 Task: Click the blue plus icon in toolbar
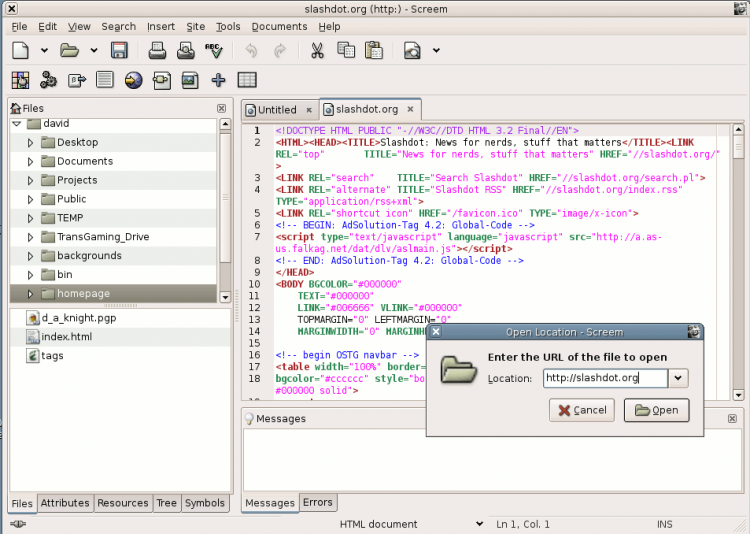coord(218,80)
